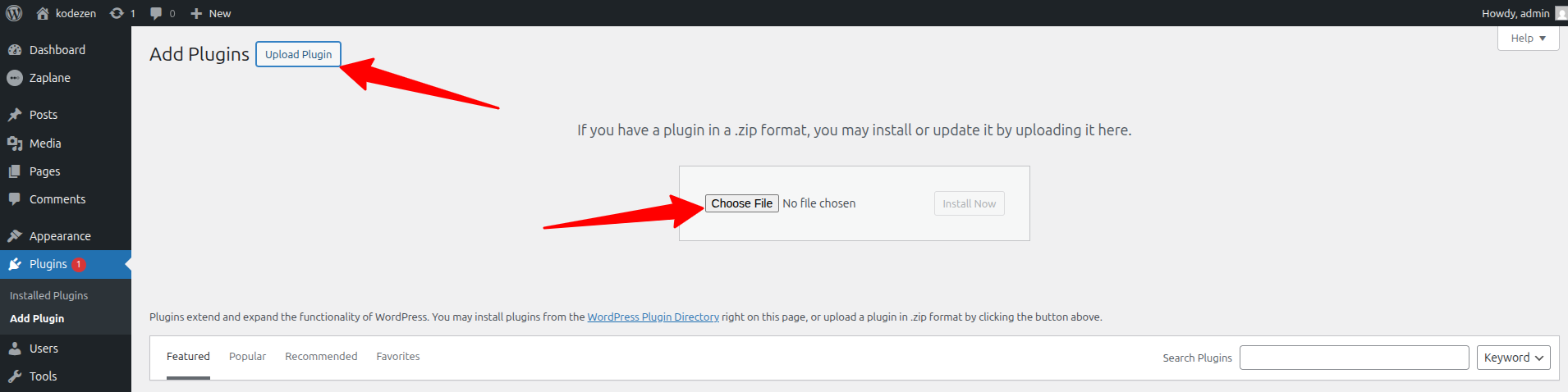This screenshot has width=1568, height=392.
Task: Click the kodezen site name
Action: [x=76, y=13]
